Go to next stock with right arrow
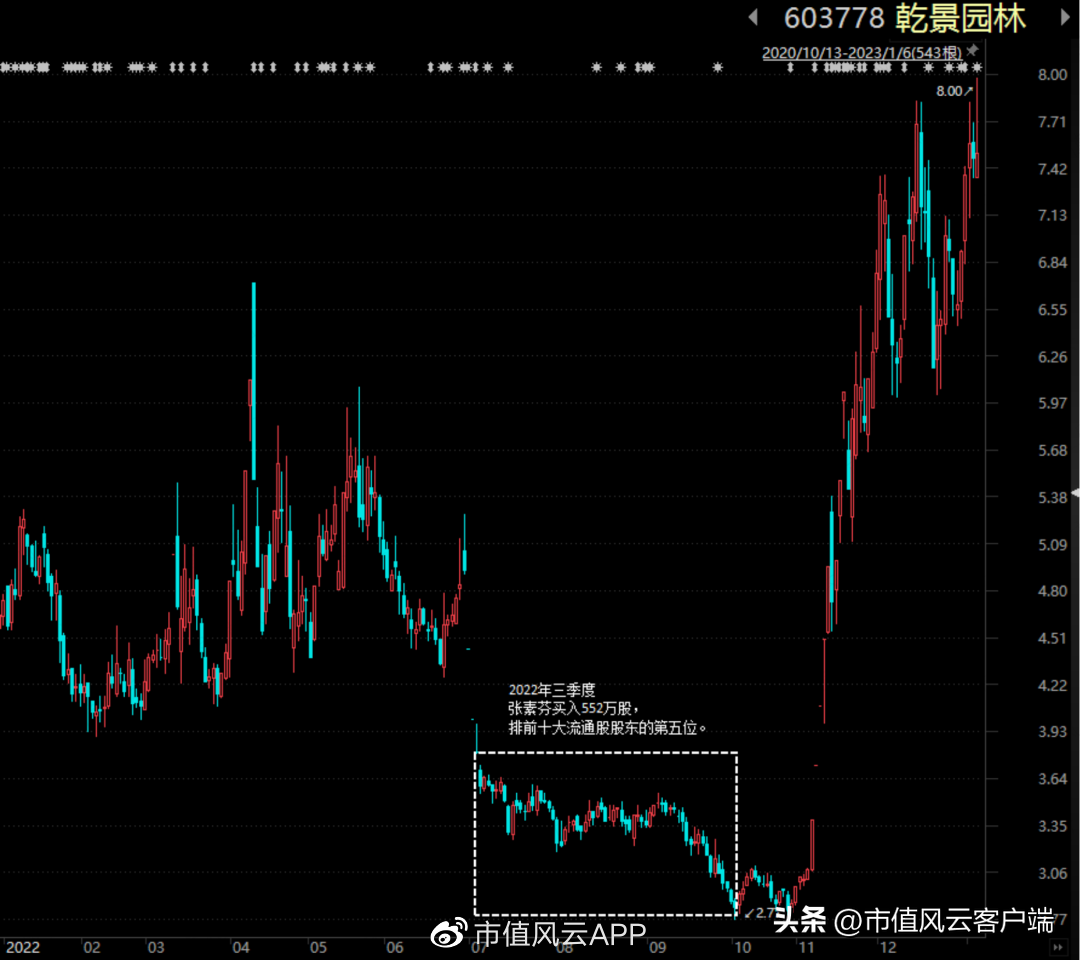Screen dimensions: 1080x960 tap(1064, 17)
